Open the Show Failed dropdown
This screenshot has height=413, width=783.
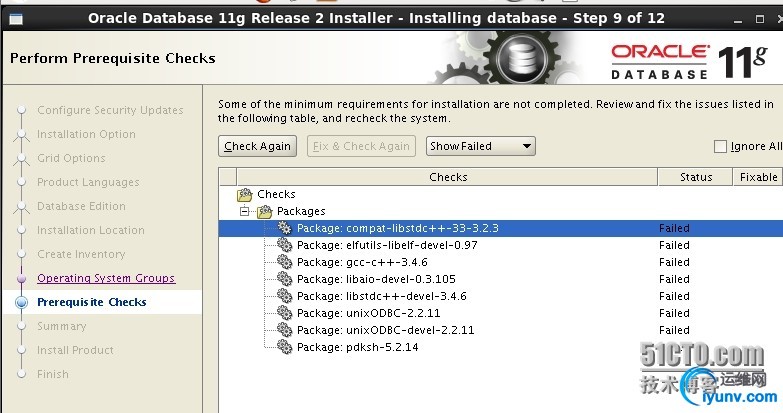480,146
